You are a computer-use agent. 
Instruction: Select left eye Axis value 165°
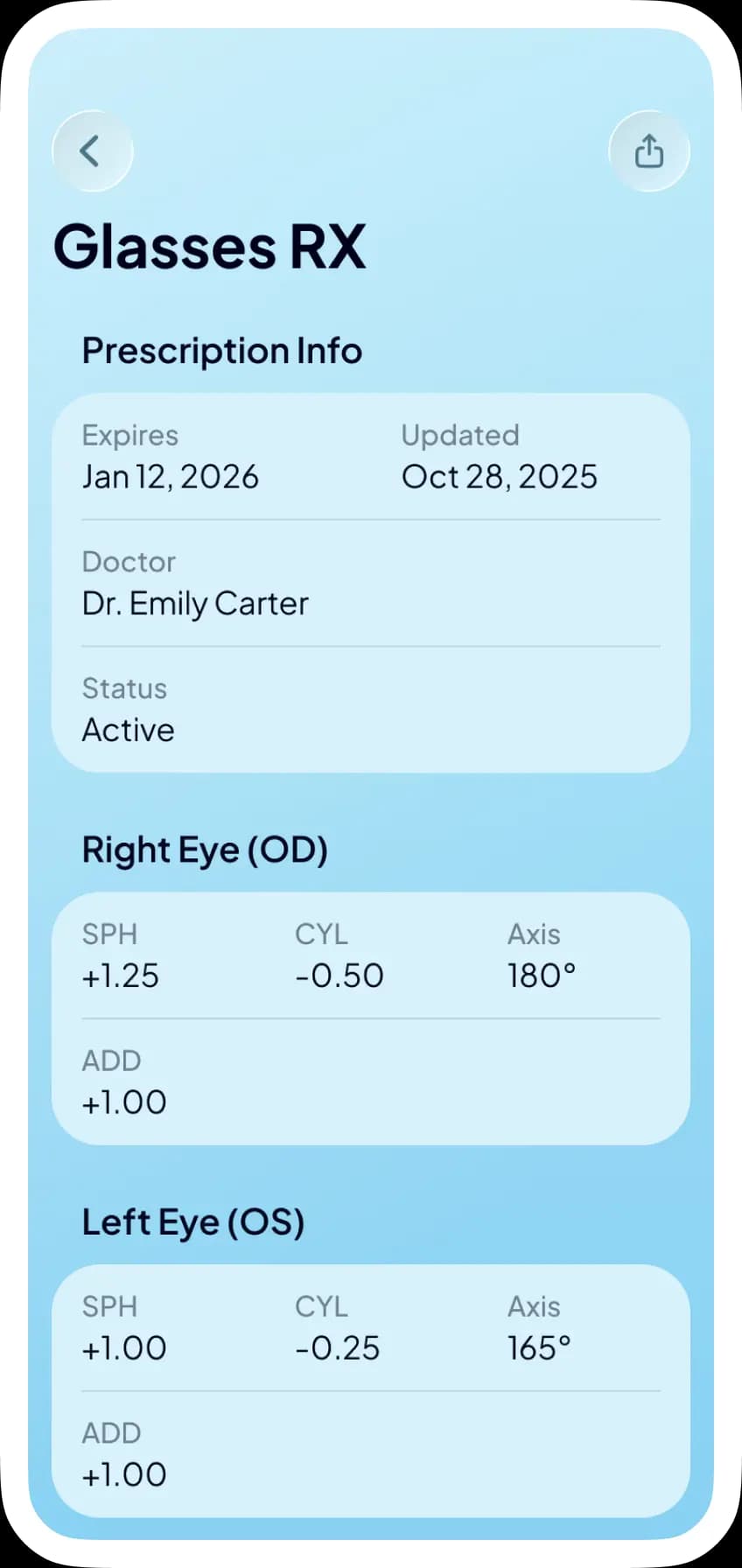click(539, 1348)
